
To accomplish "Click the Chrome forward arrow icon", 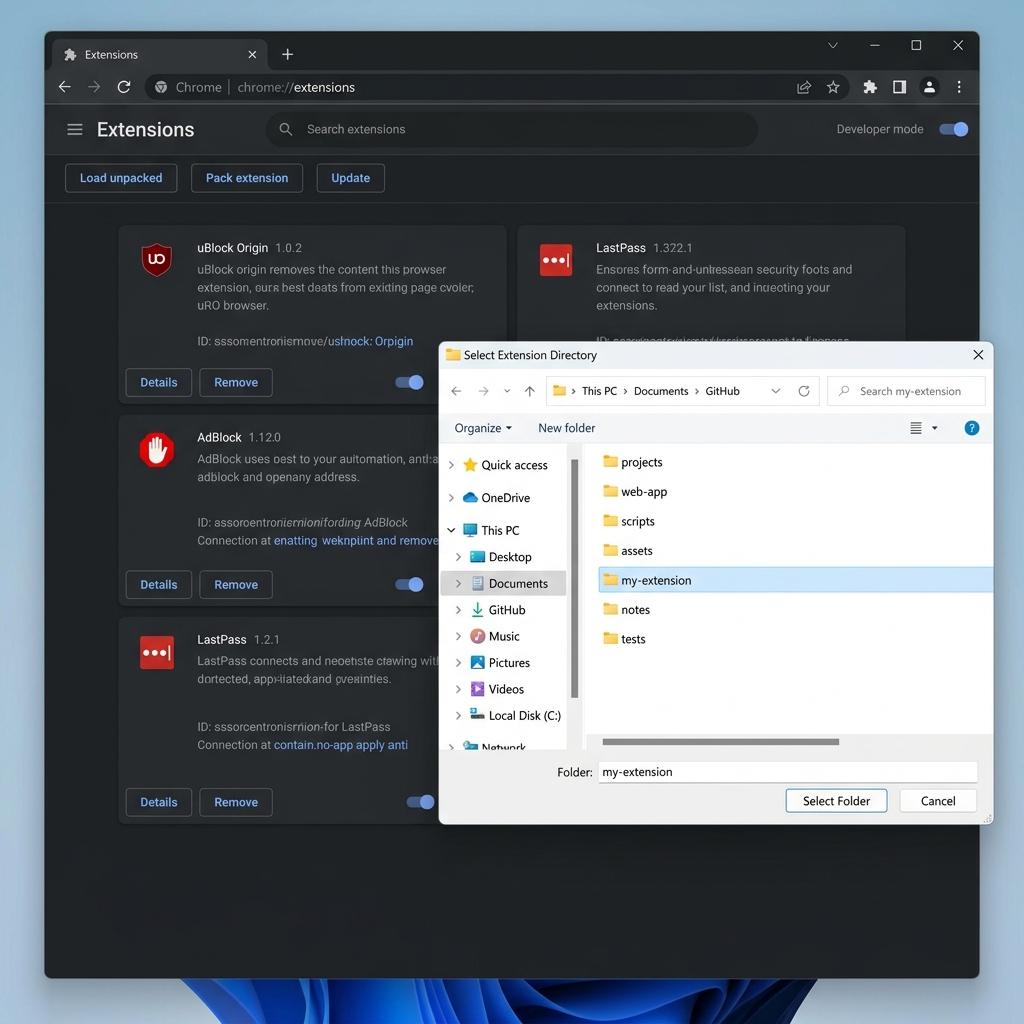I will click(x=94, y=87).
